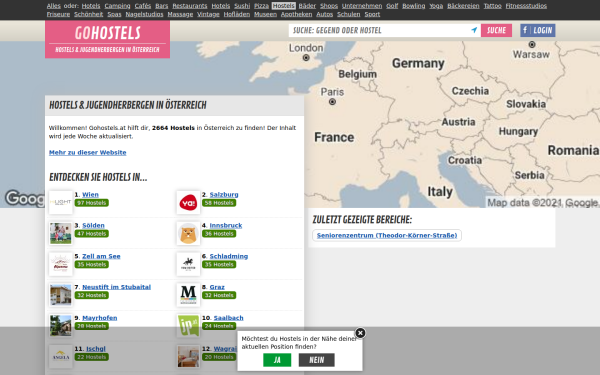
Task: Open the Schladming link
Action: [228, 256]
